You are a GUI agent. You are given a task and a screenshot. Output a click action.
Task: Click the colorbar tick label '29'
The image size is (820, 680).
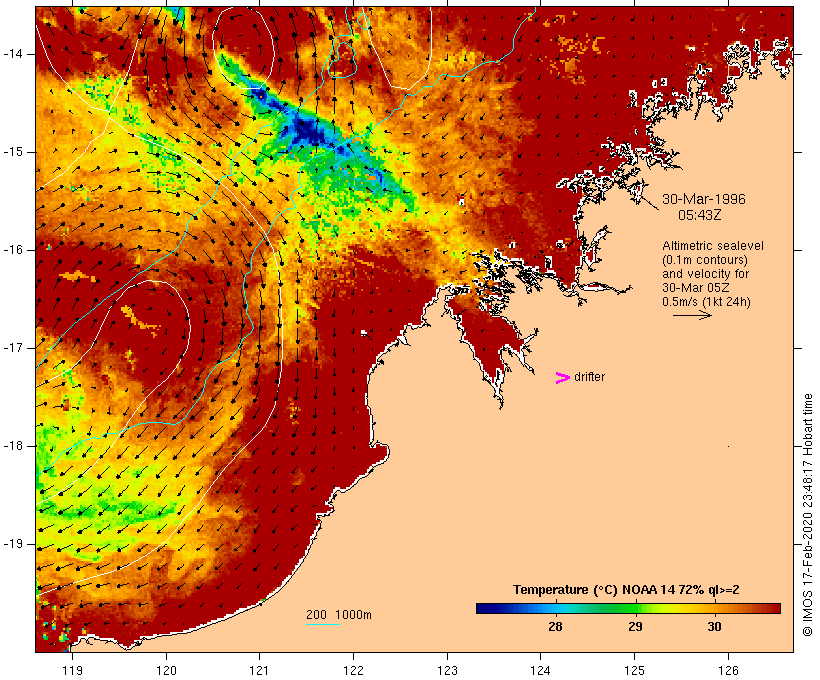point(635,626)
